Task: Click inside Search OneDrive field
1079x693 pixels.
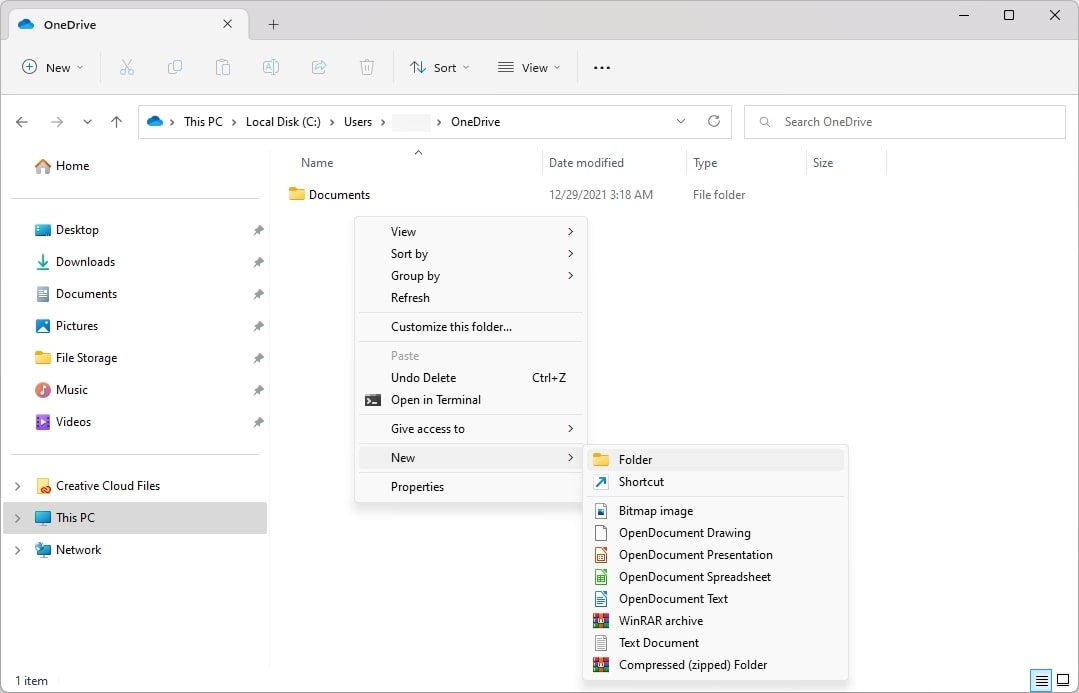Action: (x=905, y=122)
